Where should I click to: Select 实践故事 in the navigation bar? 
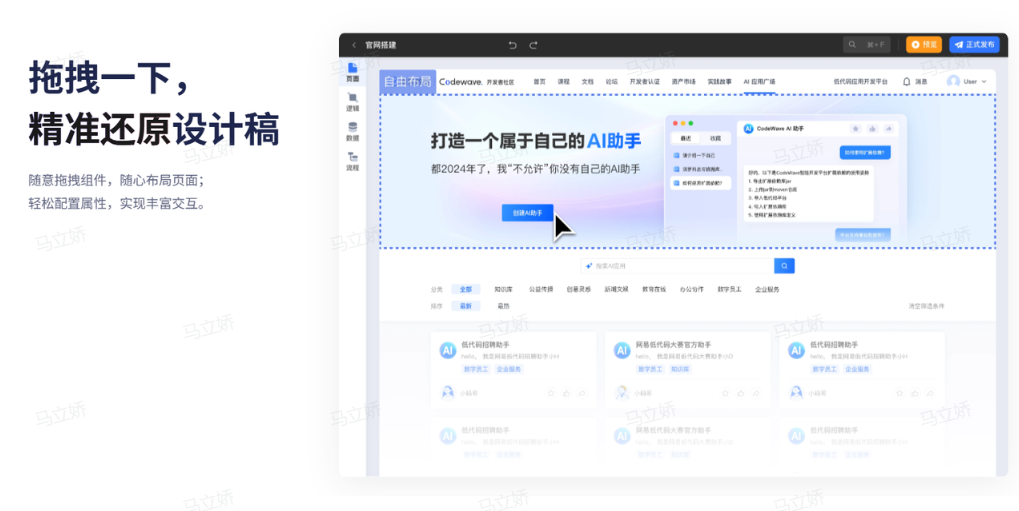719,82
